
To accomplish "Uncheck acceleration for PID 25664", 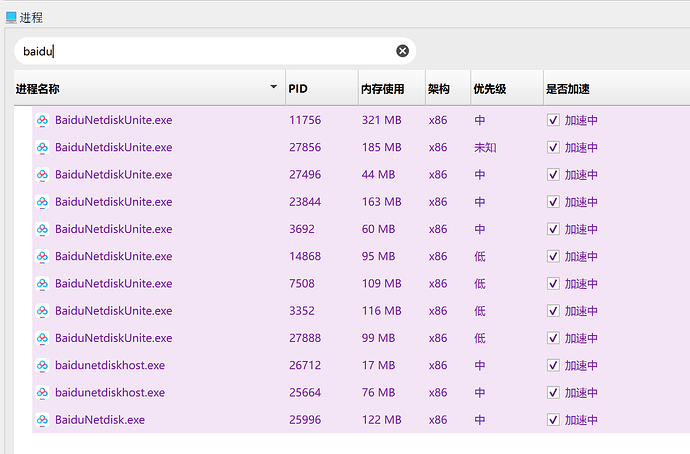I will [553, 393].
